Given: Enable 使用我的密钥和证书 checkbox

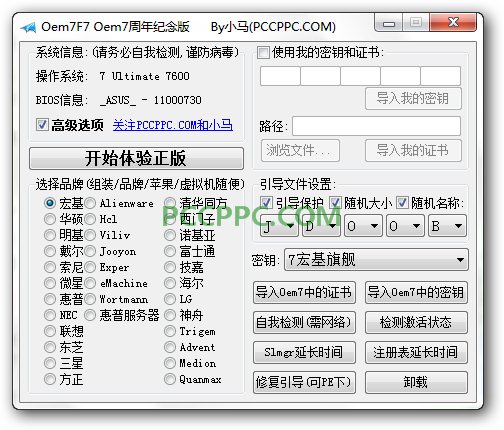Looking at the screenshot, I should [263, 53].
